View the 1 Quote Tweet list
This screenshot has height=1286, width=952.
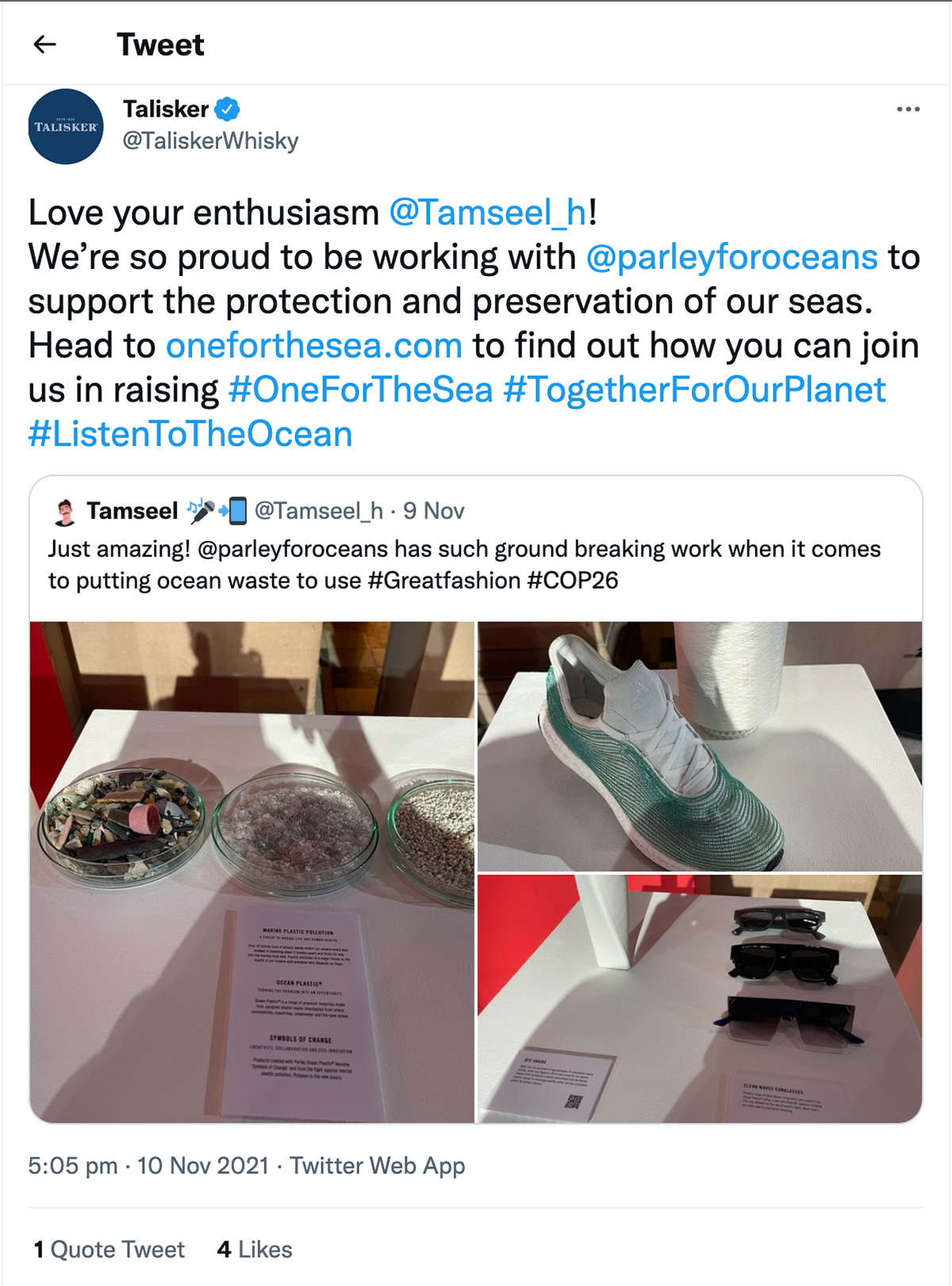pyautogui.click(x=109, y=1250)
